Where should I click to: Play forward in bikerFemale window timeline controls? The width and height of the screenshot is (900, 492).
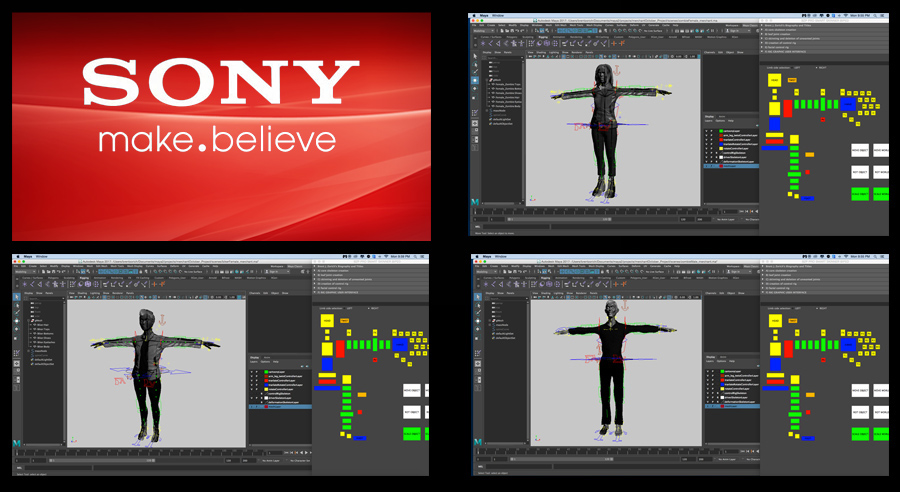click(306, 453)
